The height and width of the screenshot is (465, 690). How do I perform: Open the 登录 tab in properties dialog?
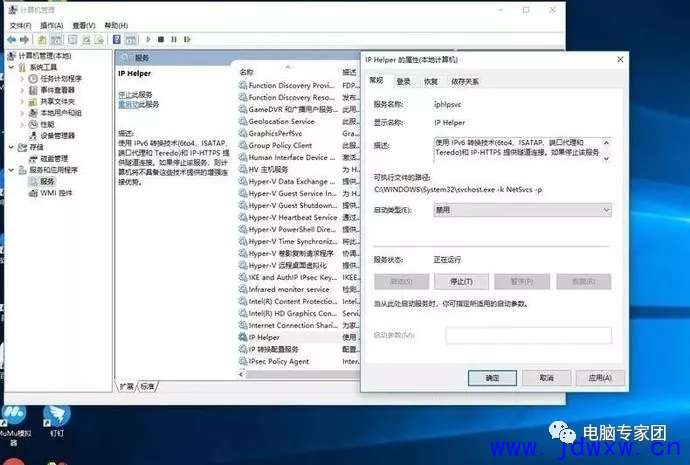click(x=404, y=81)
